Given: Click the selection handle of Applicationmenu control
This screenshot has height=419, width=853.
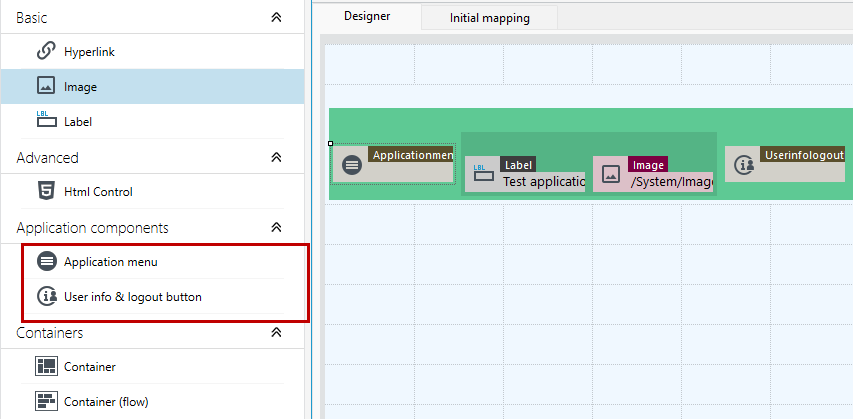Looking at the screenshot, I should (331, 144).
